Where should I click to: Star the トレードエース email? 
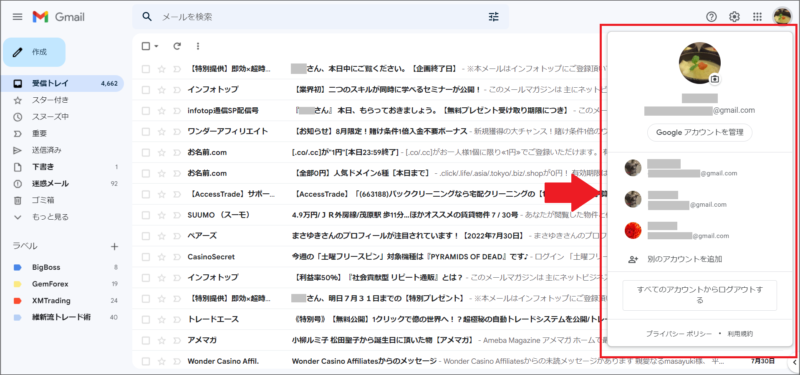click(x=162, y=319)
